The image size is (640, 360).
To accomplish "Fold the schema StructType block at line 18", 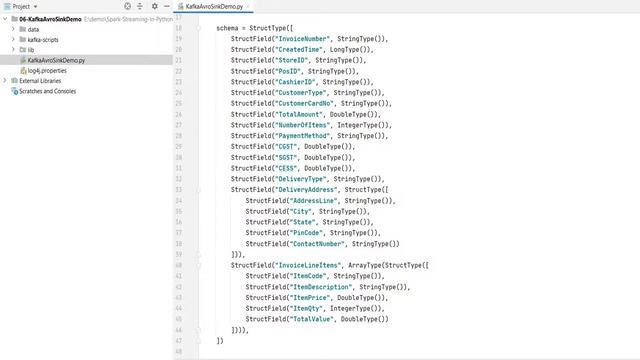I will (x=198, y=28).
